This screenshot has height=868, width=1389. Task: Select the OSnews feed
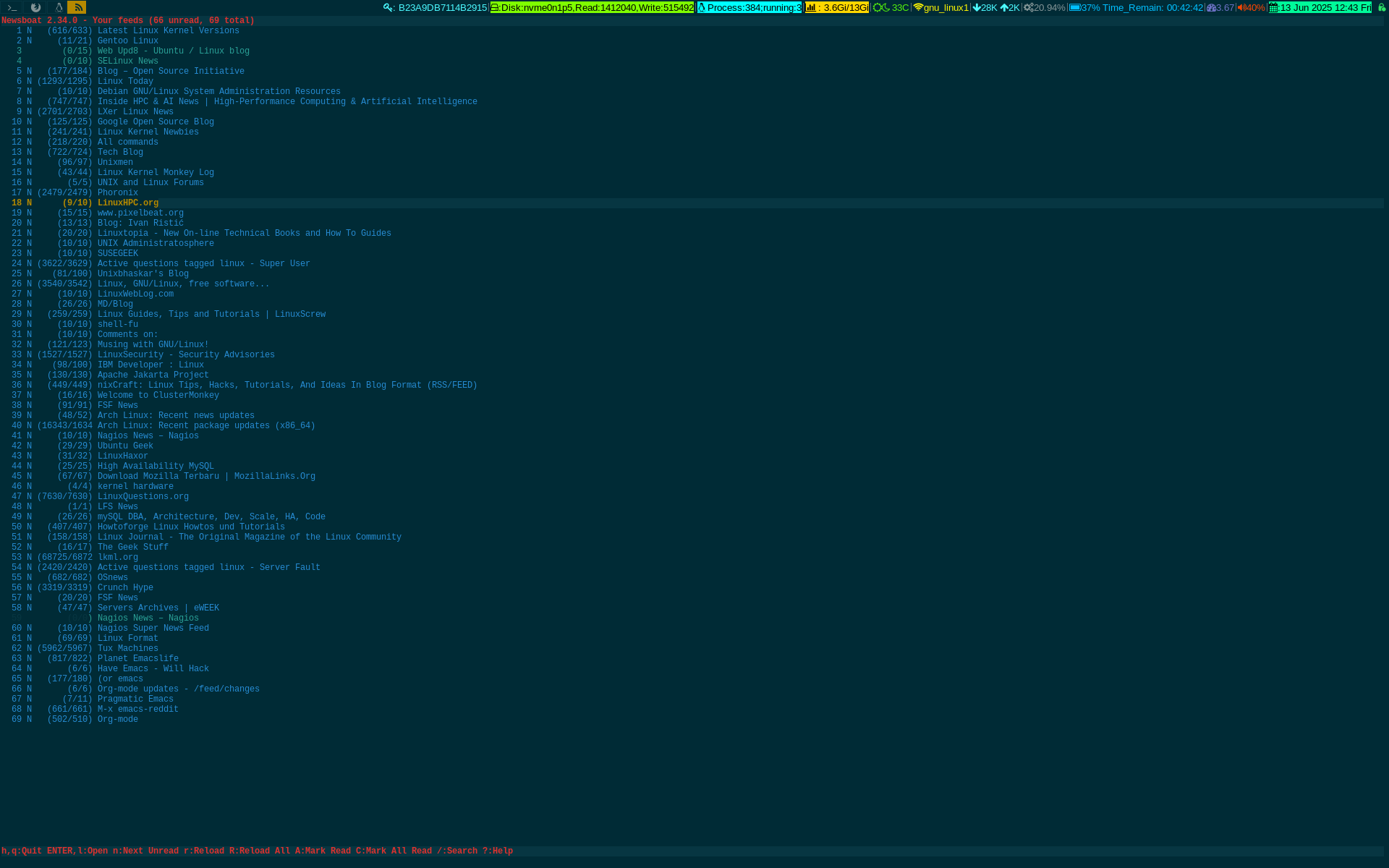[112, 577]
